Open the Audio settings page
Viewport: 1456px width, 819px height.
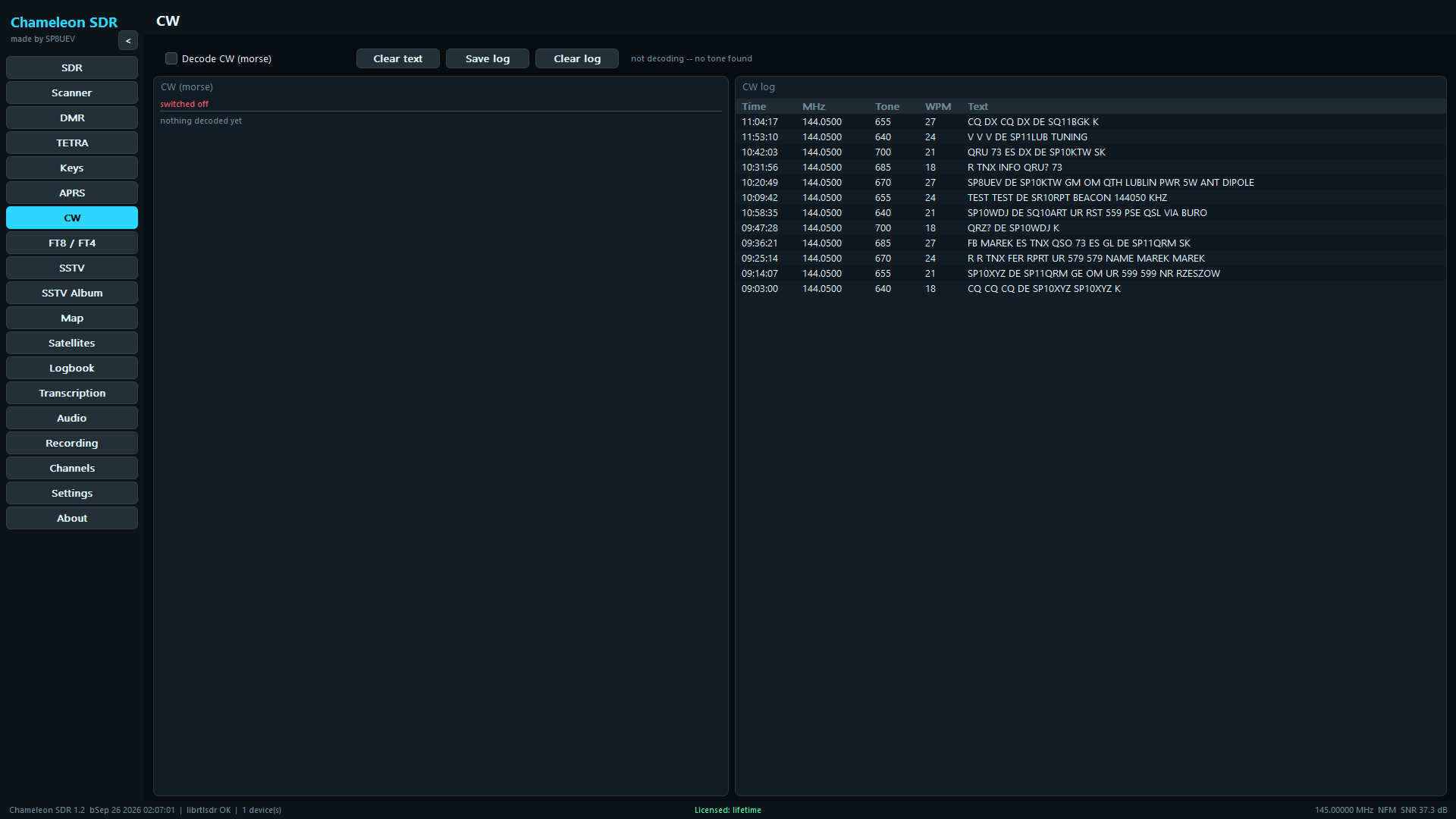click(72, 418)
